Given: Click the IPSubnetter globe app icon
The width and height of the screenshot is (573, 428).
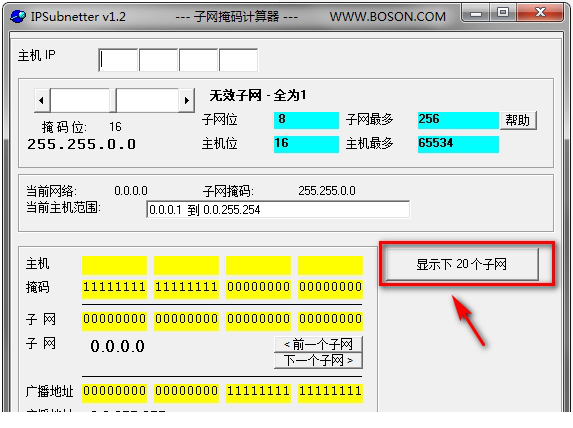Looking at the screenshot, I should (18, 16).
